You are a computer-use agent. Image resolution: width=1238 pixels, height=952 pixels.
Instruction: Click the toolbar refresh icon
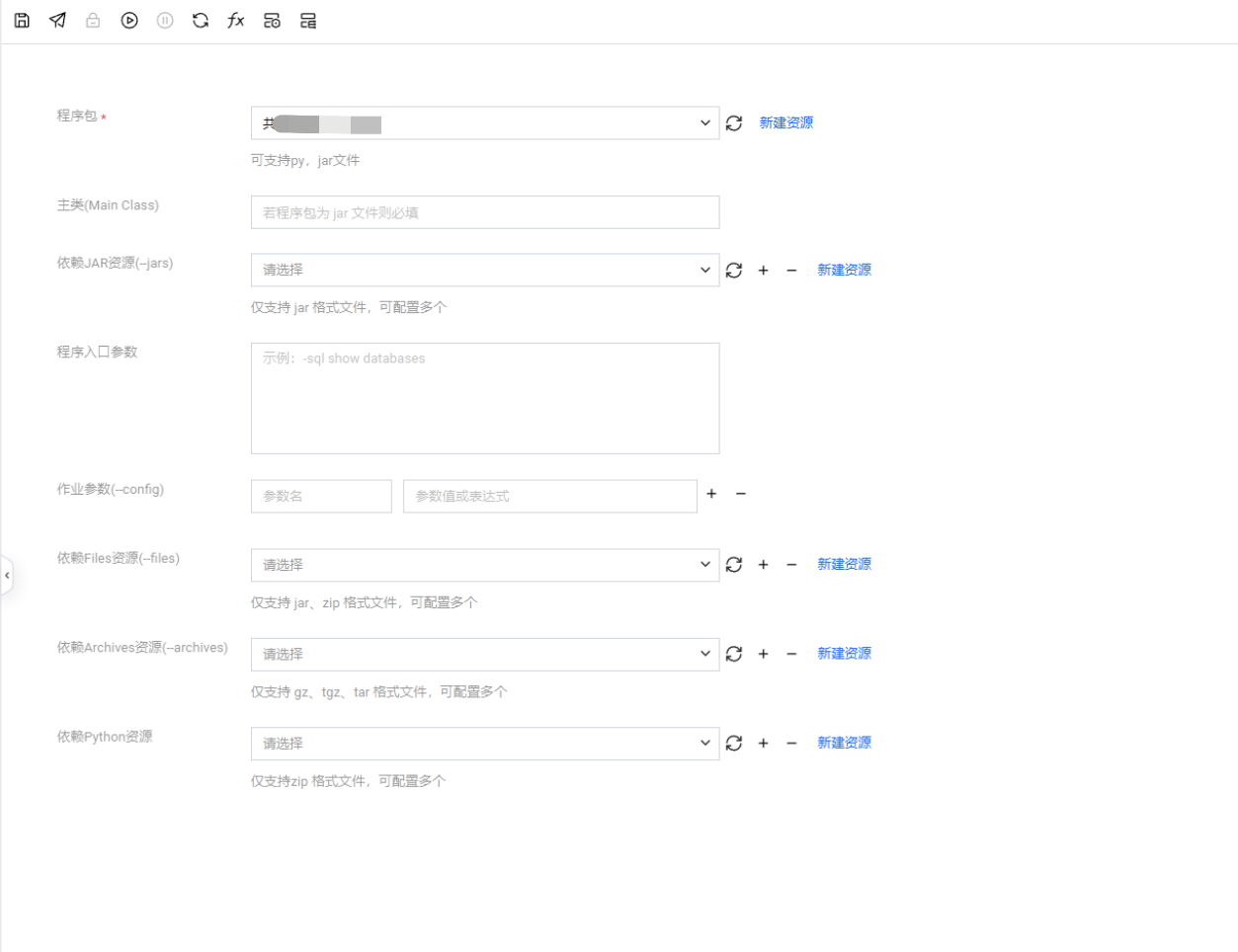tap(201, 20)
